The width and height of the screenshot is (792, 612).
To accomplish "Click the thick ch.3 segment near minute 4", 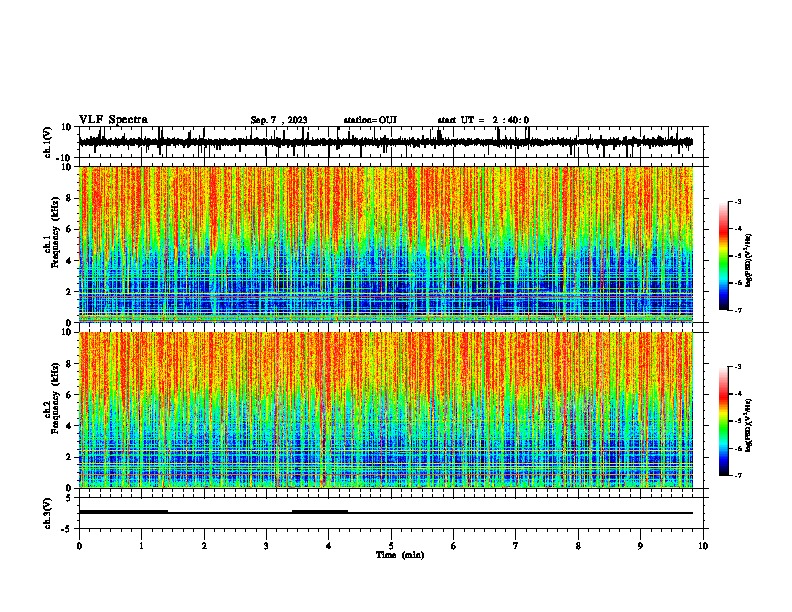I will 320,512.
